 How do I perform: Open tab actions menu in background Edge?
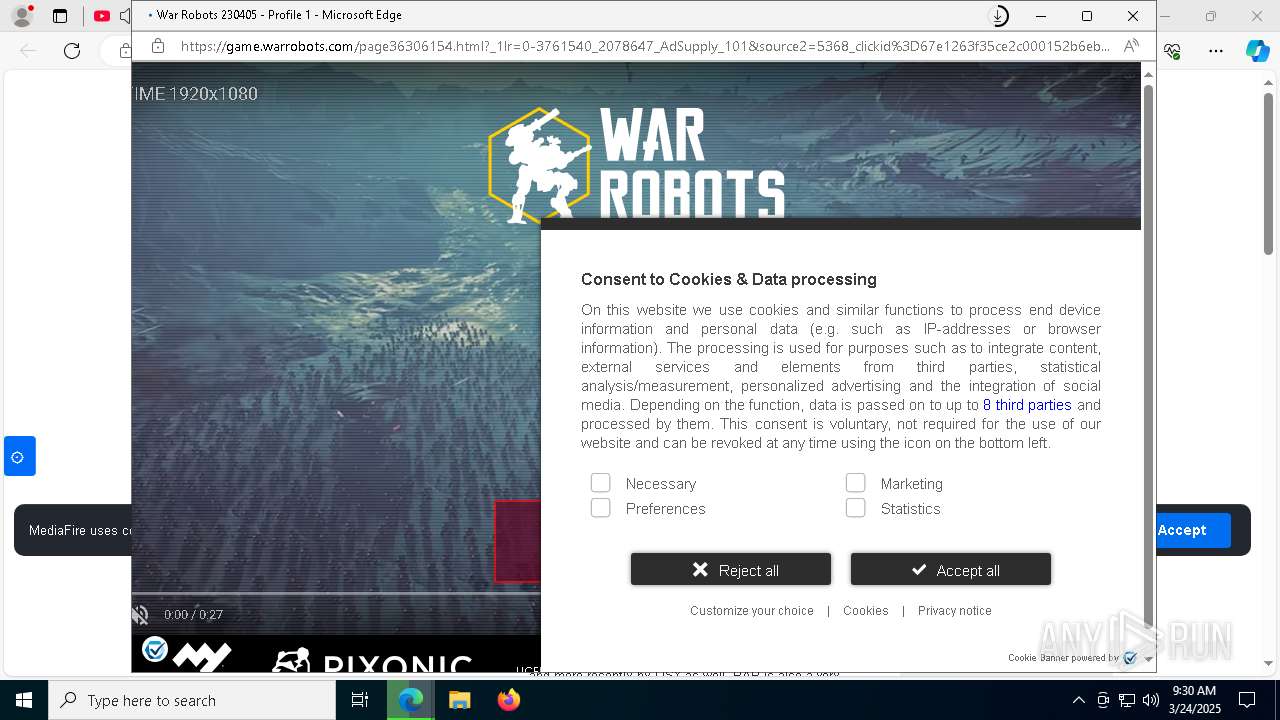(60, 16)
